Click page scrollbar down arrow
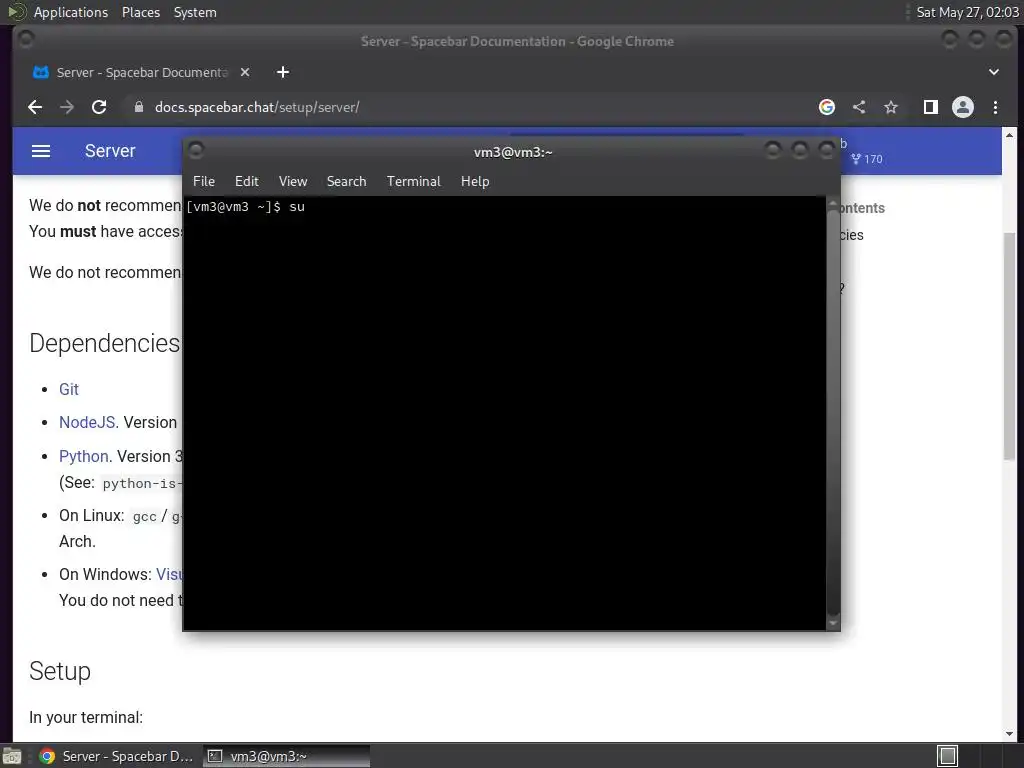Screen dimensions: 1024x768 pyautogui.click(x=1010, y=734)
